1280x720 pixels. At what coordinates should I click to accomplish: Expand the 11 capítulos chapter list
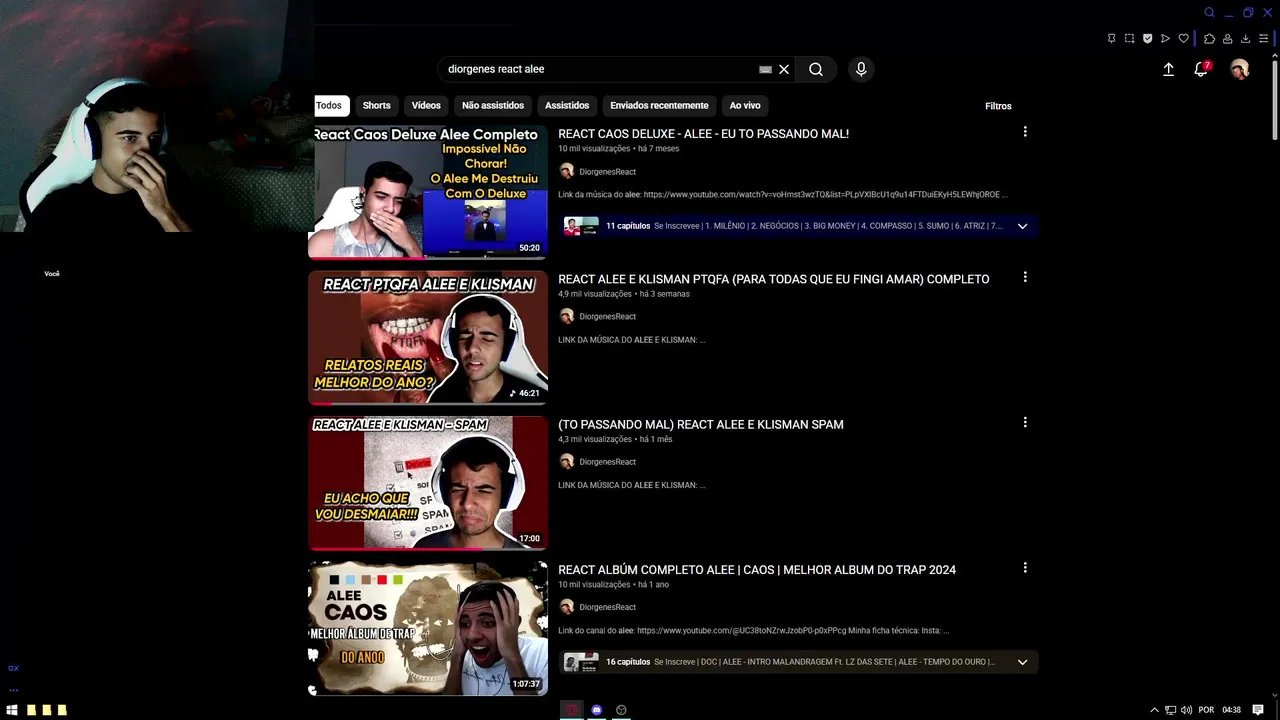tap(1022, 226)
